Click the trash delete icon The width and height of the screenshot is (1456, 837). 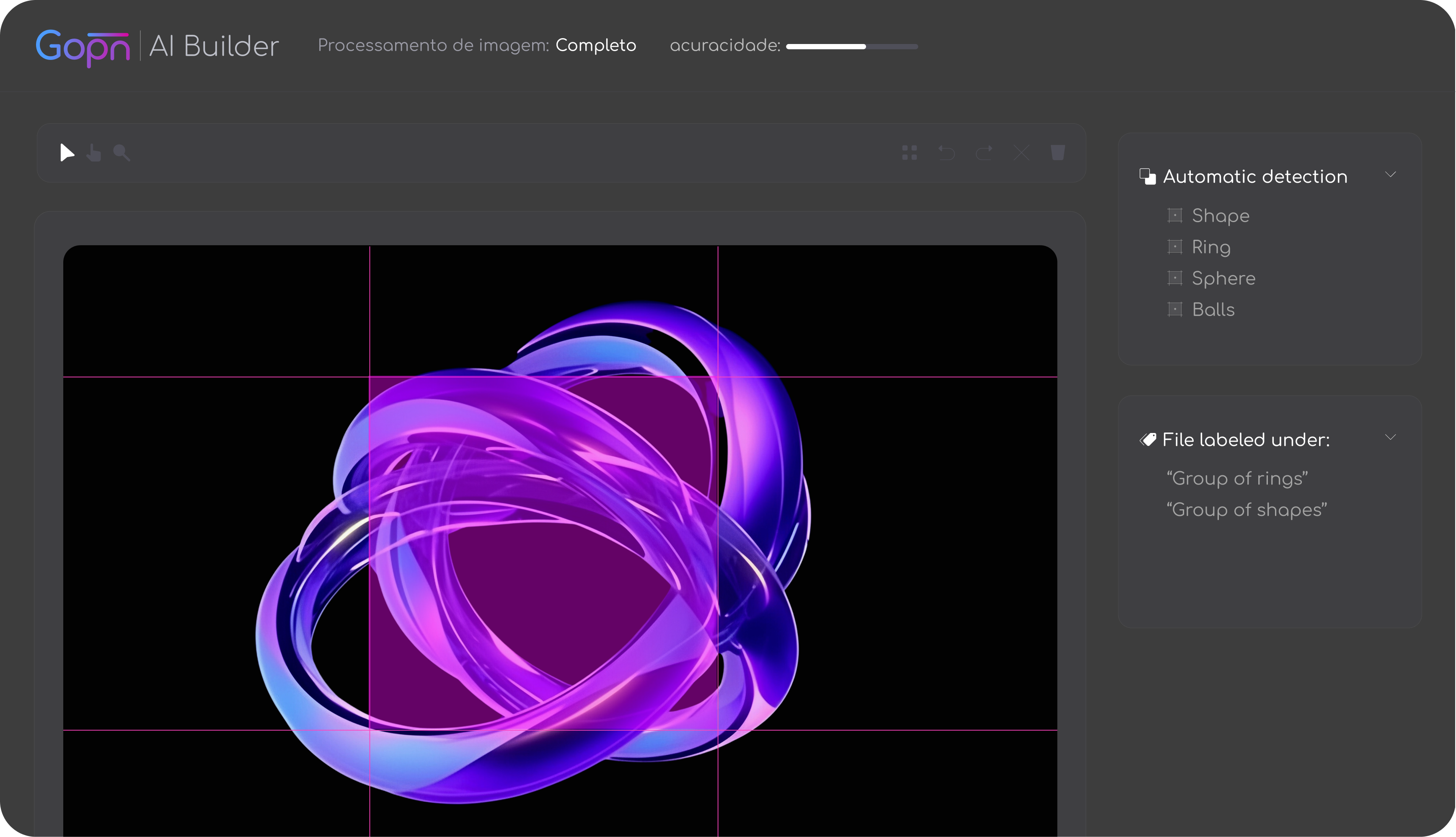[x=1058, y=153]
